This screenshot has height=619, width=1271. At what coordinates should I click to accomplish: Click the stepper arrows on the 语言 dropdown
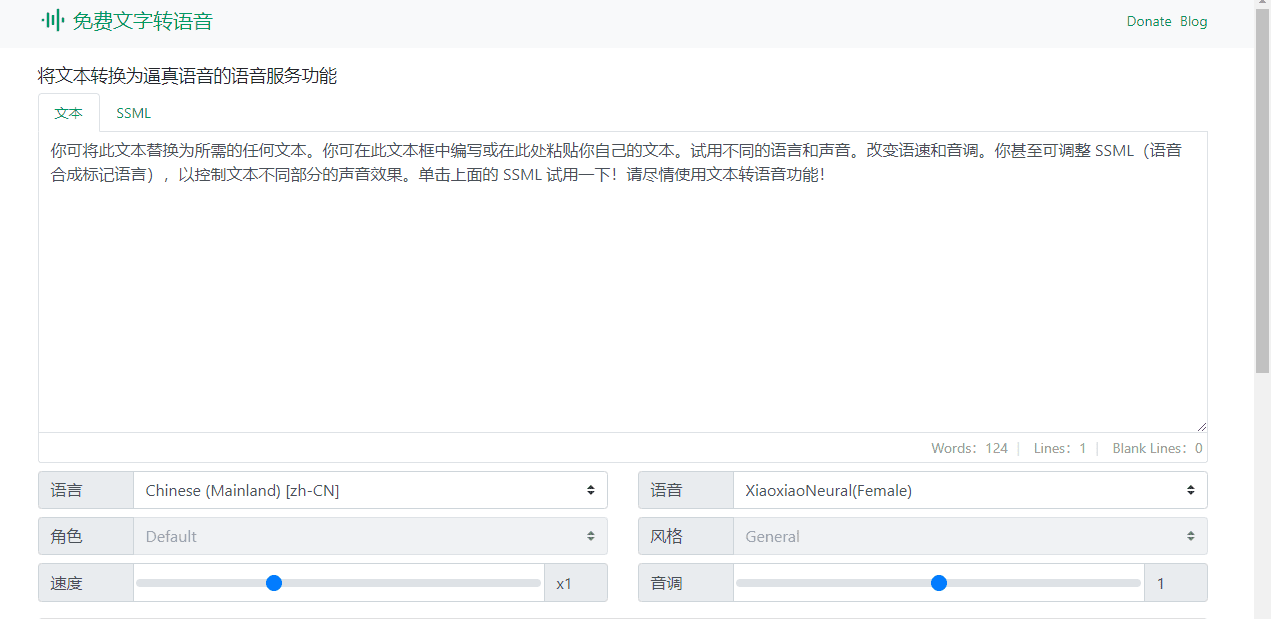pos(593,490)
